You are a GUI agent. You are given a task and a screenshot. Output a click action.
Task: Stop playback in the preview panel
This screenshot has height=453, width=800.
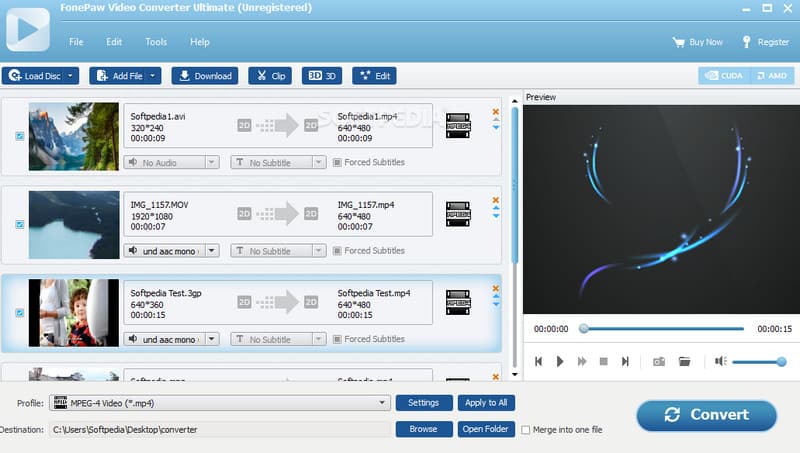603,361
